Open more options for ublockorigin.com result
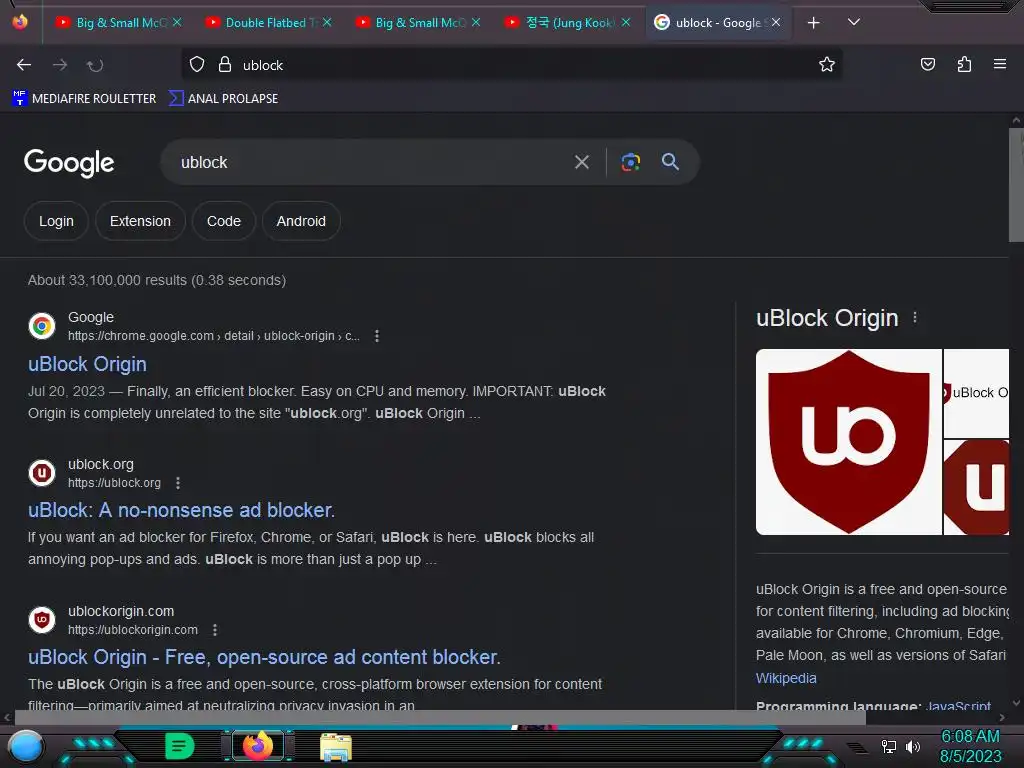The height and width of the screenshot is (768, 1024). click(x=215, y=630)
